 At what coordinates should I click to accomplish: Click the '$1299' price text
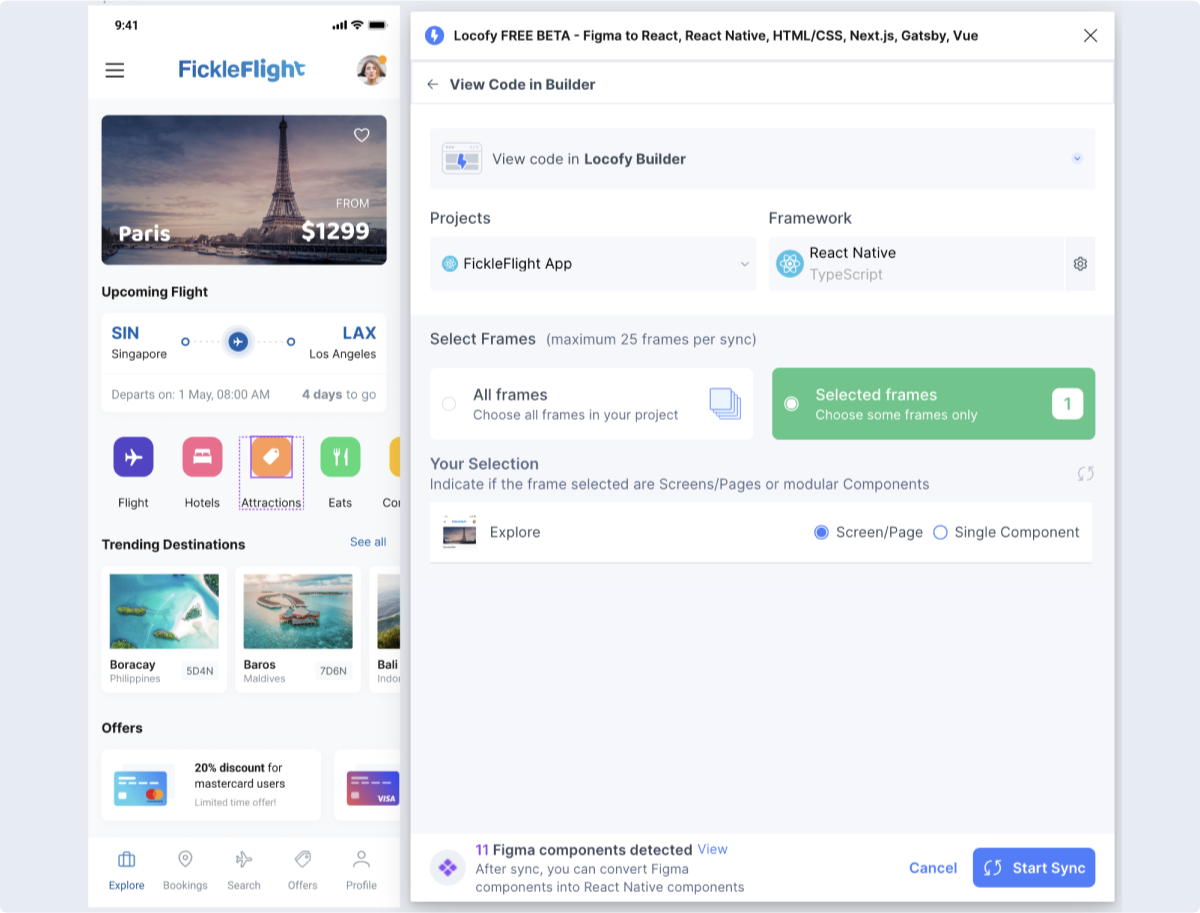pos(336,232)
